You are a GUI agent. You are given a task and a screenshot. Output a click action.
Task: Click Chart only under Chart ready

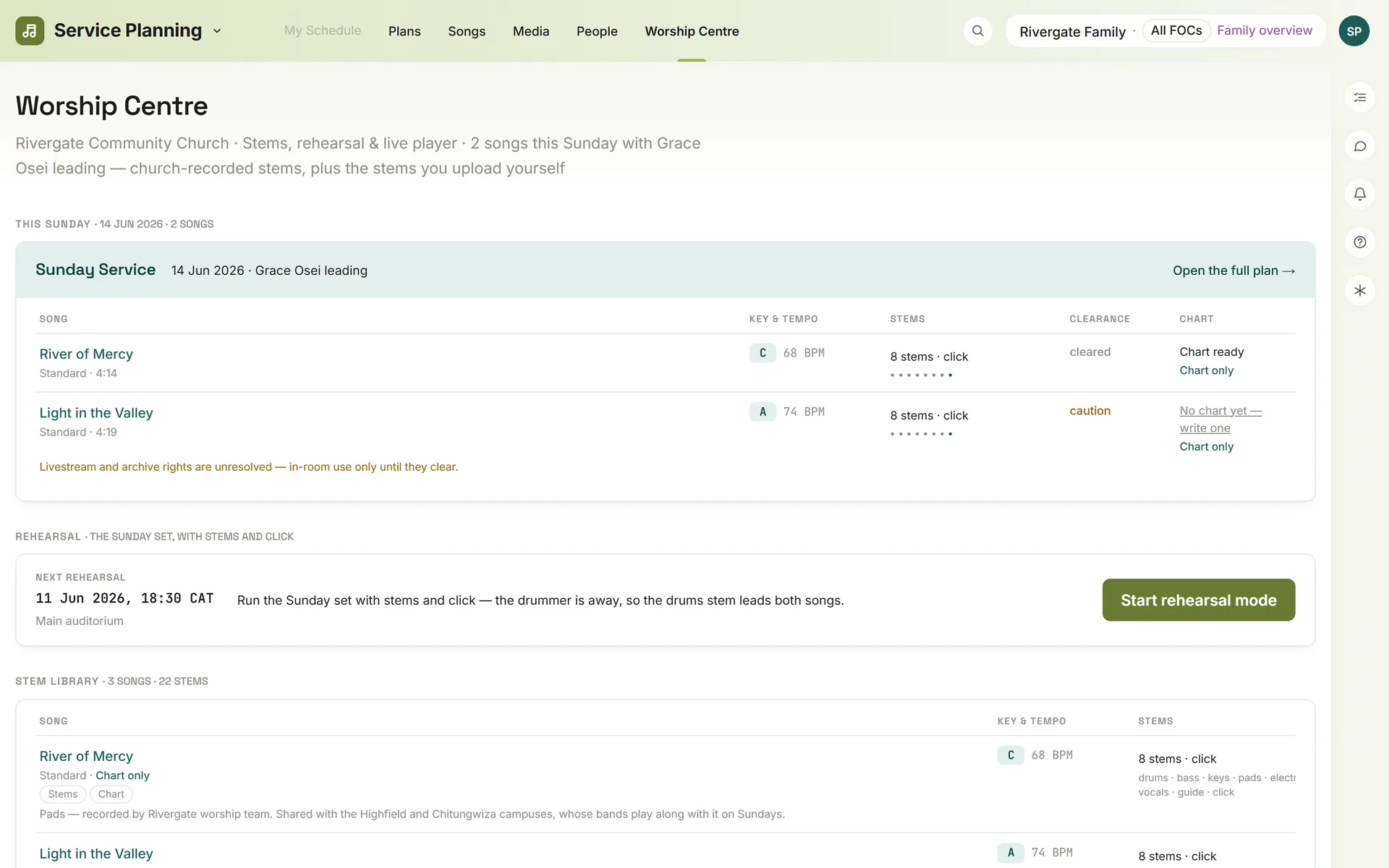tap(1206, 370)
